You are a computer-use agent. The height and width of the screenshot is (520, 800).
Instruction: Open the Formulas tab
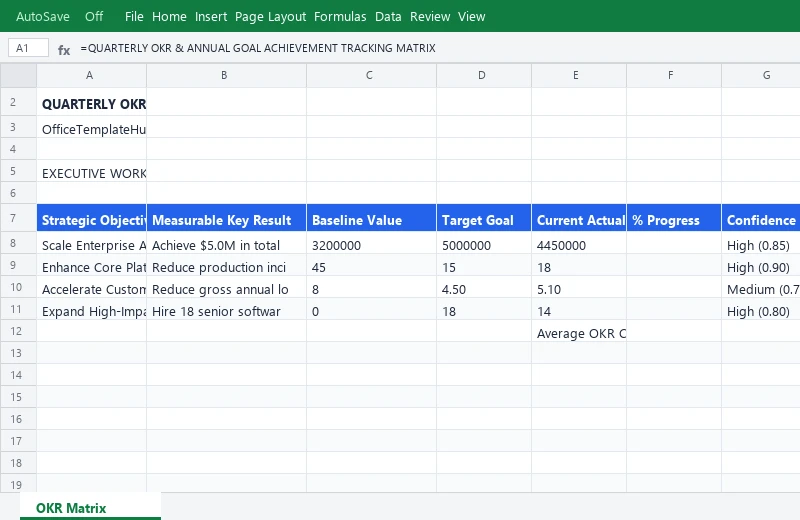click(x=340, y=16)
